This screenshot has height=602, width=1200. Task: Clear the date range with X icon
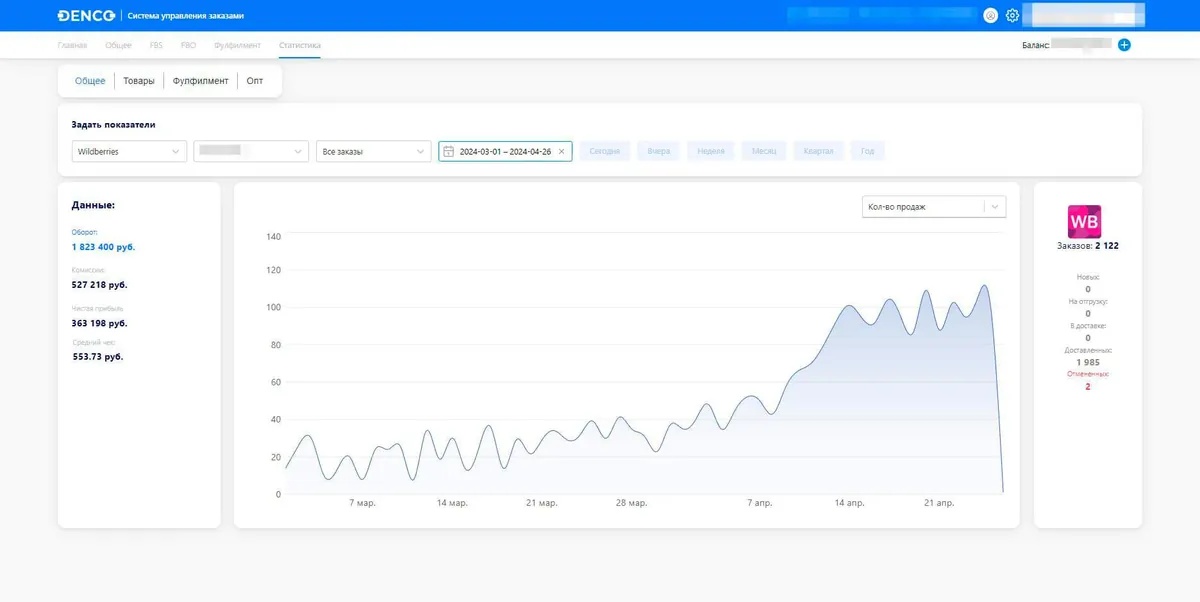click(562, 152)
